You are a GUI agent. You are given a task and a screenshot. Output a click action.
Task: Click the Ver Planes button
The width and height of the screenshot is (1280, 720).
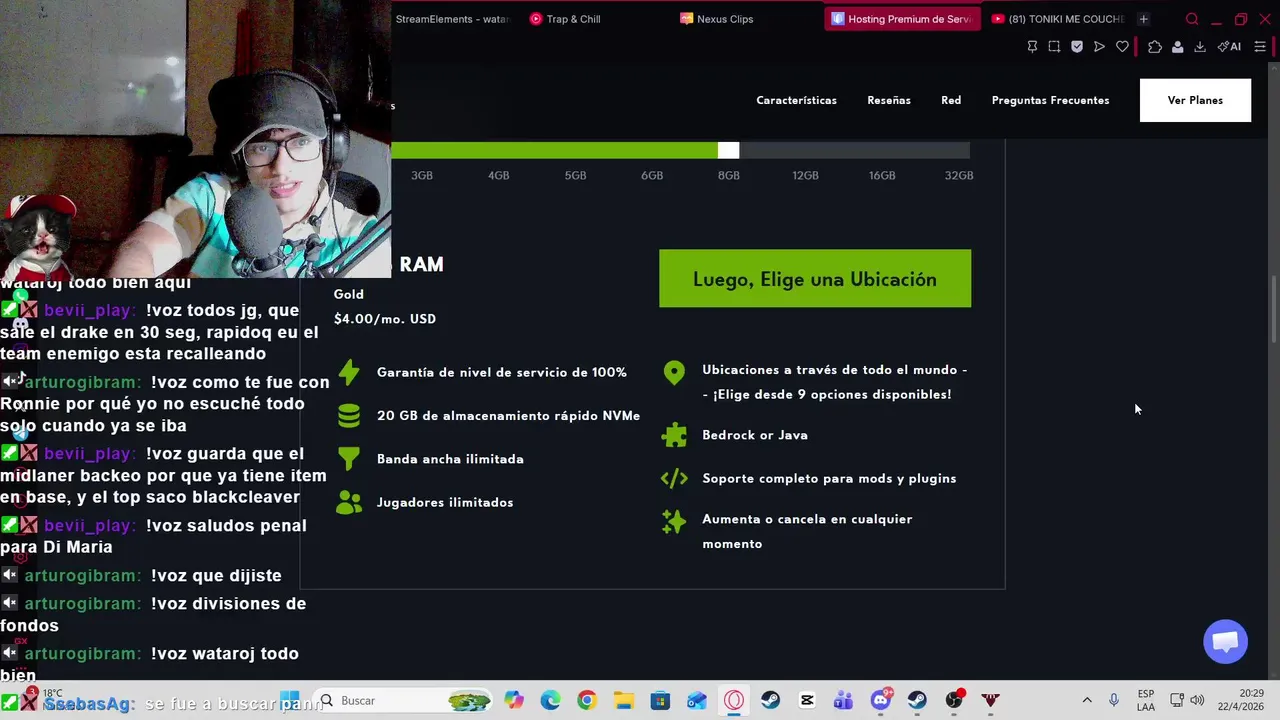(x=1195, y=100)
